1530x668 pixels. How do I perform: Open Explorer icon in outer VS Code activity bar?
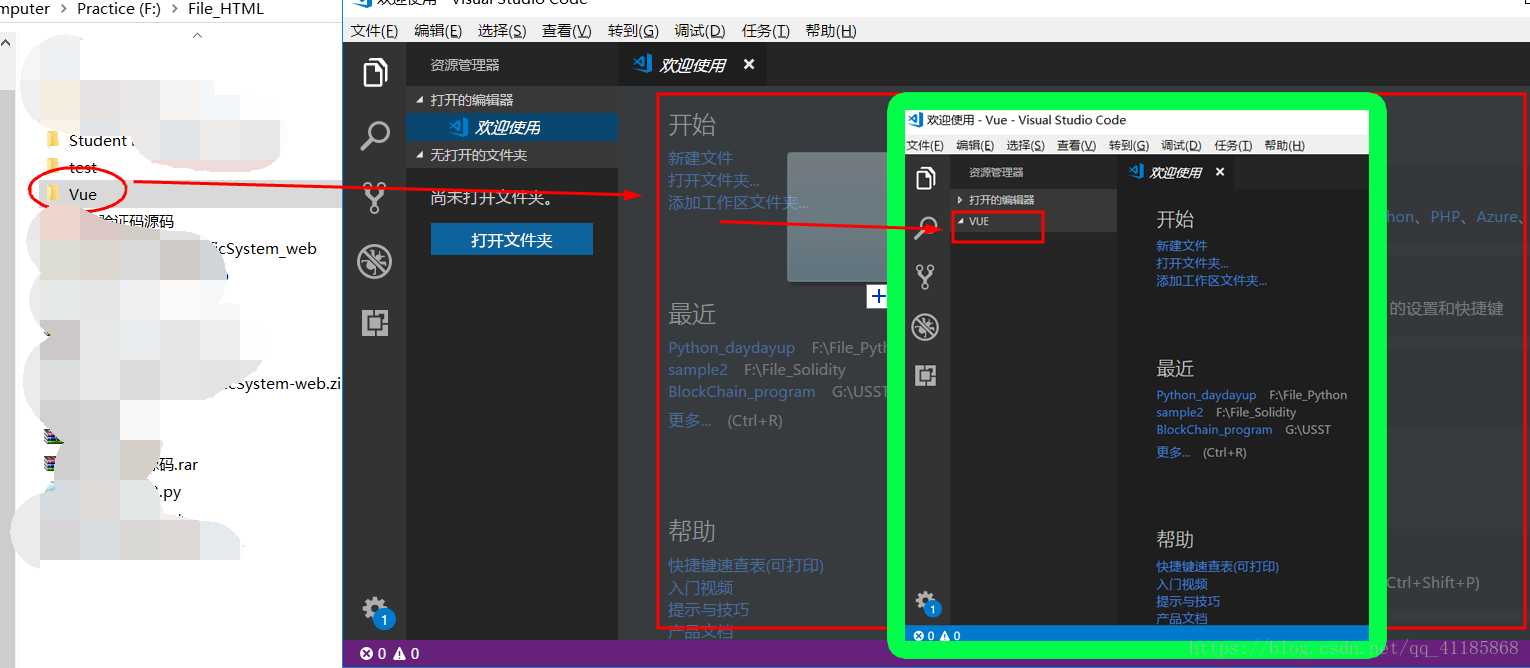pos(375,73)
